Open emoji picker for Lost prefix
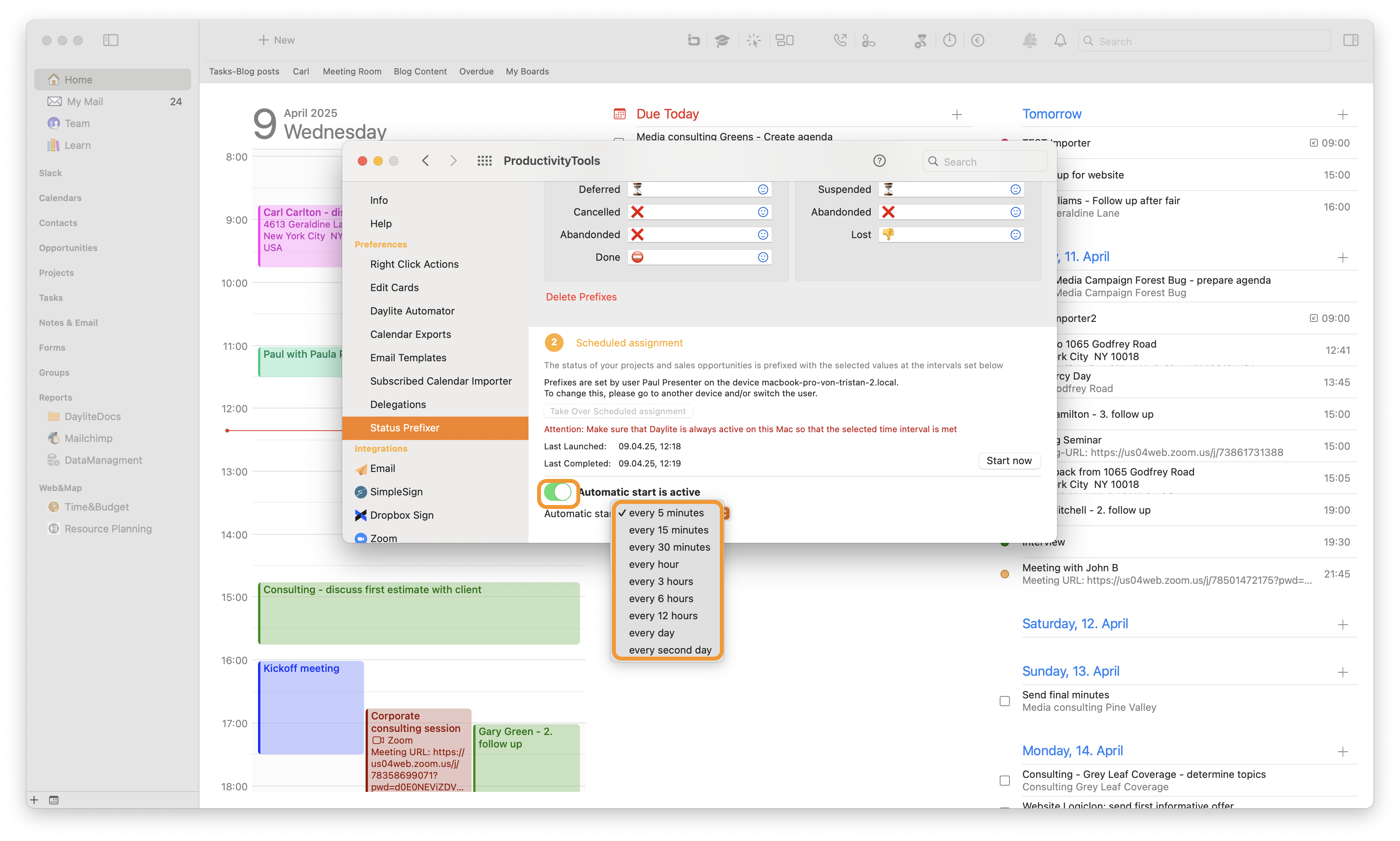 [1015, 235]
